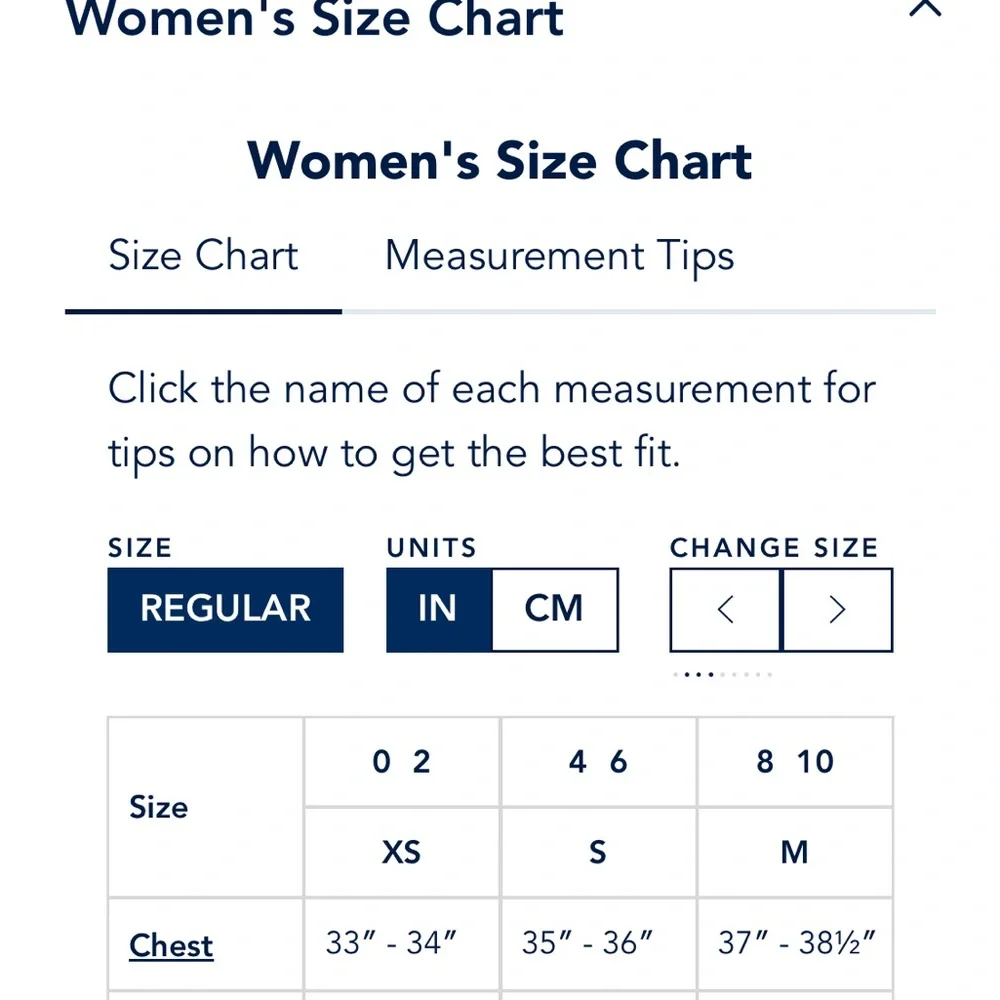Image resolution: width=1000 pixels, height=1000 pixels.
Task: Click the Size row header cell
Action: click(x=159, y=807)
